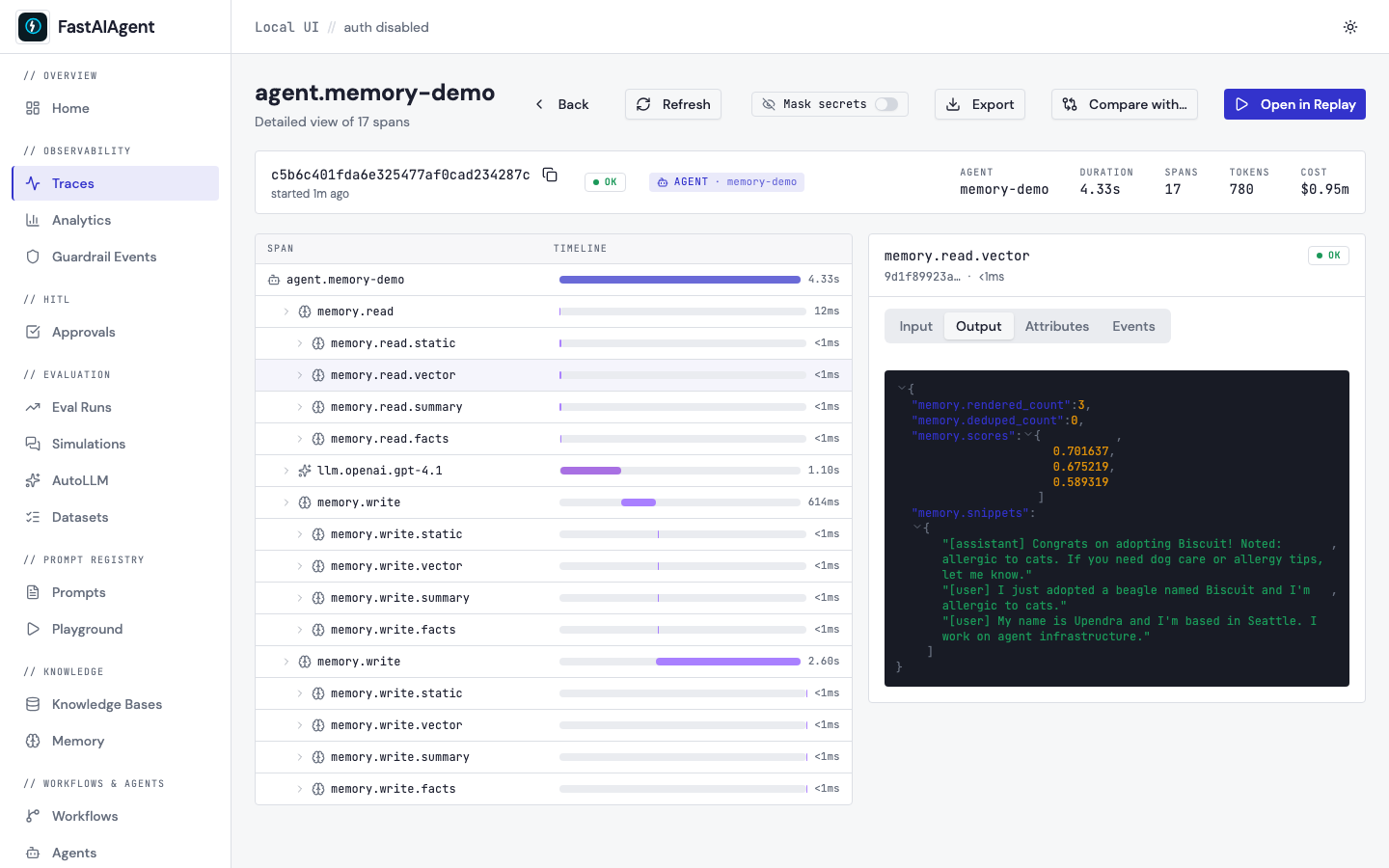The height and width of the screenshot is (868, 1389).
Task: Click the llm.openai.gpt-4.1 timeline bar
Action: 590,471
